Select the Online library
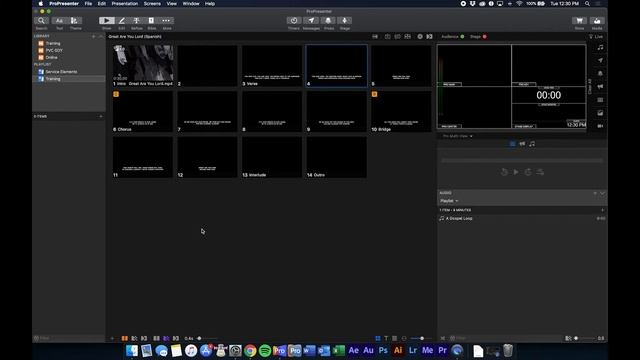This screenshot has height=360, width=640. pos(69,58)
